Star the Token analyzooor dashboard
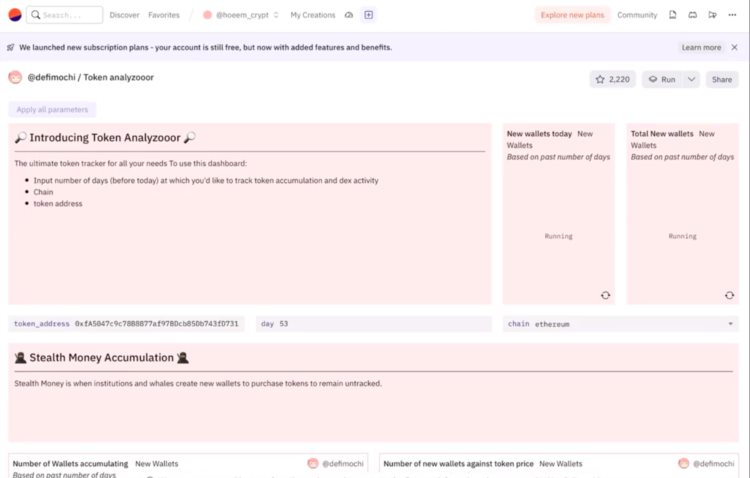The width and height of the screenshot is (750, 478). [x=612, y=79]
